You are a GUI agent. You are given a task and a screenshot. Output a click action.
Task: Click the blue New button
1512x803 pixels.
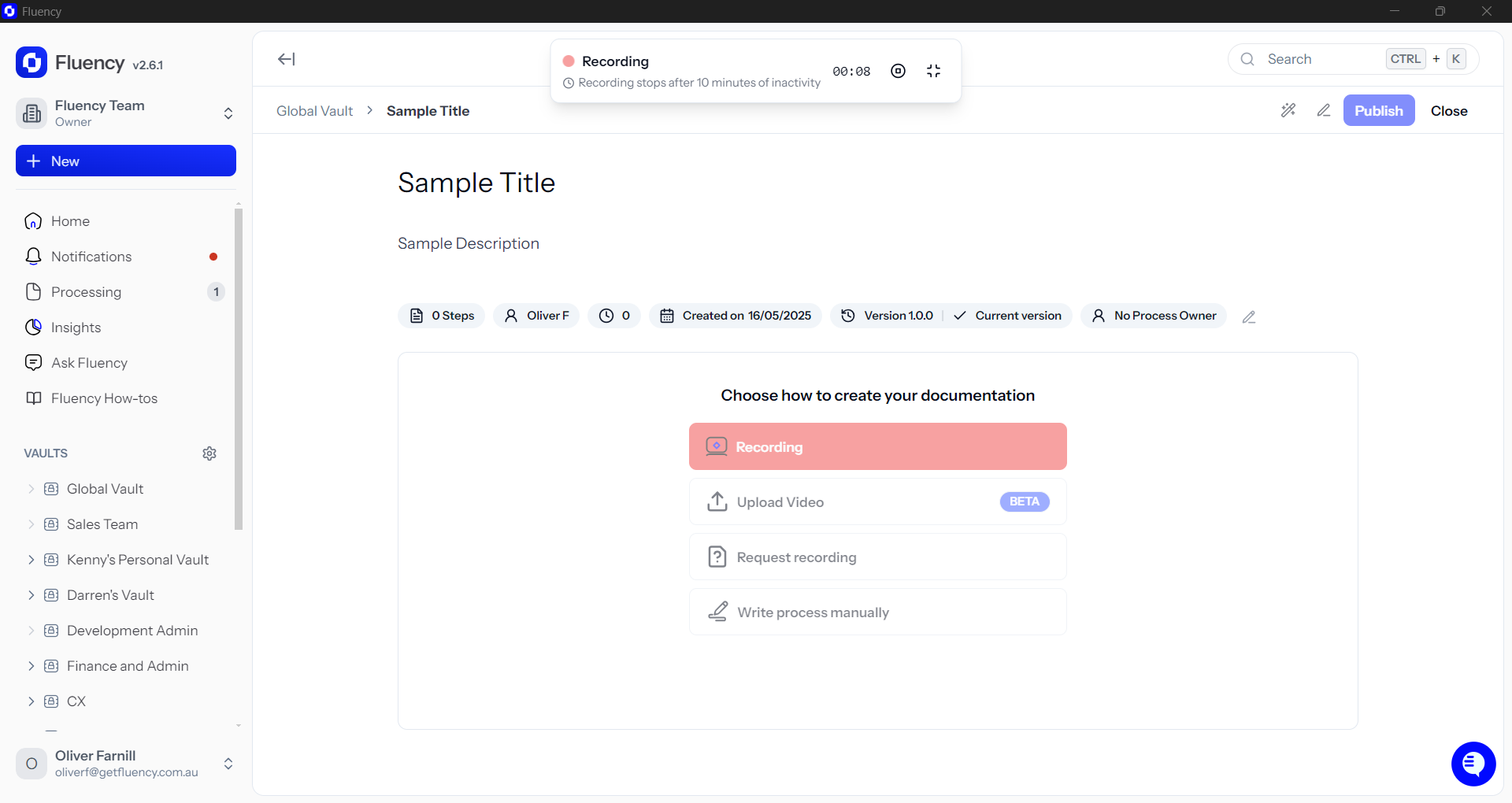(126, 161)
